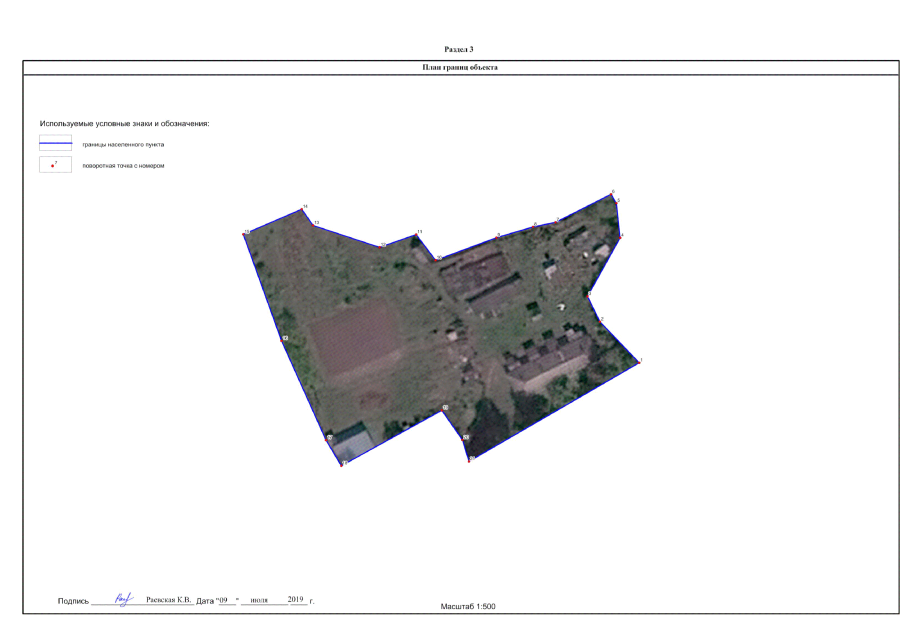The width and height of the screenshot is (905, 640).
Task: Click the month field 'июля' in the date
Action: 262,600
